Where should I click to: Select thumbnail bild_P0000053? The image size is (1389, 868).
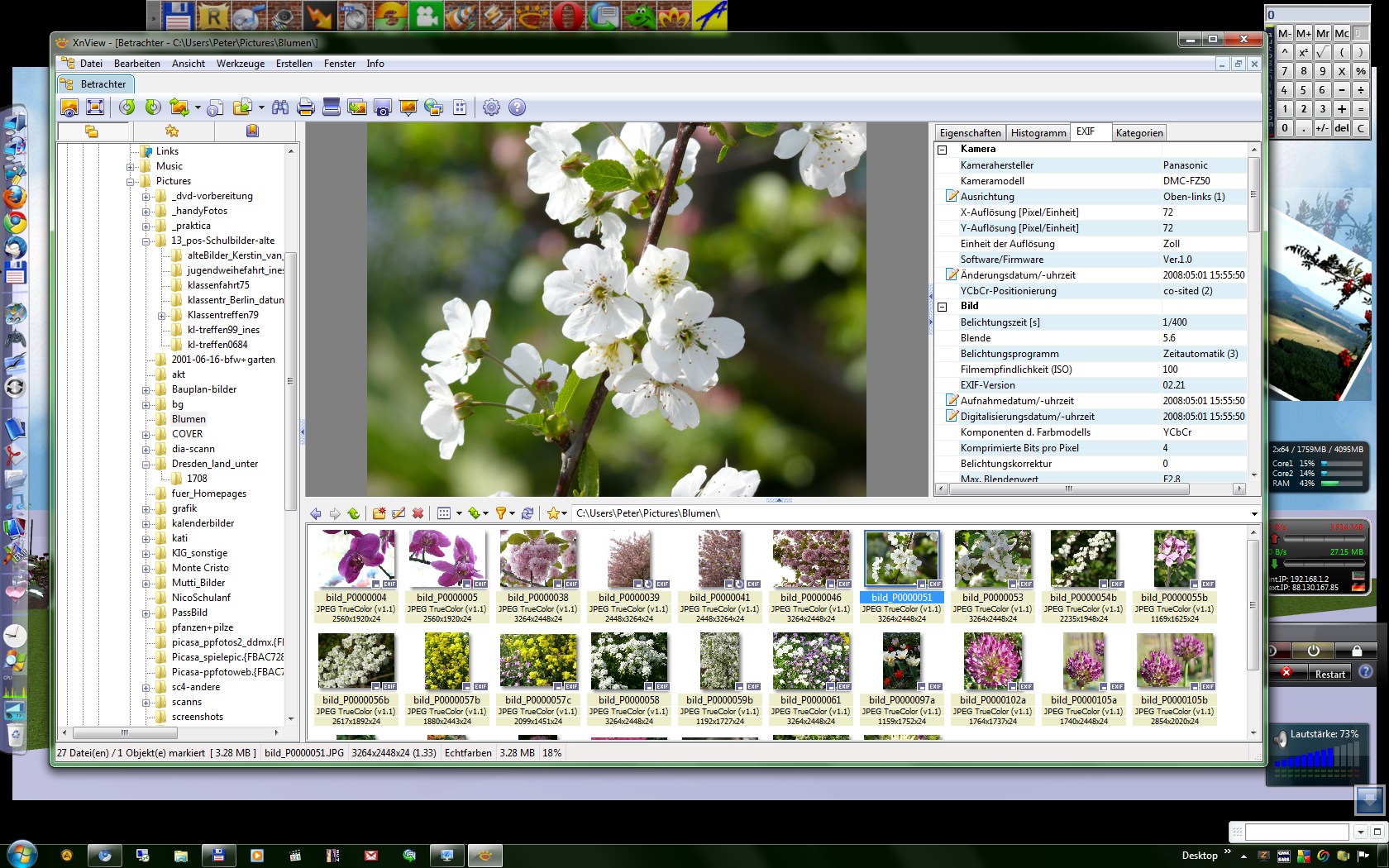(x=992, y=558)
